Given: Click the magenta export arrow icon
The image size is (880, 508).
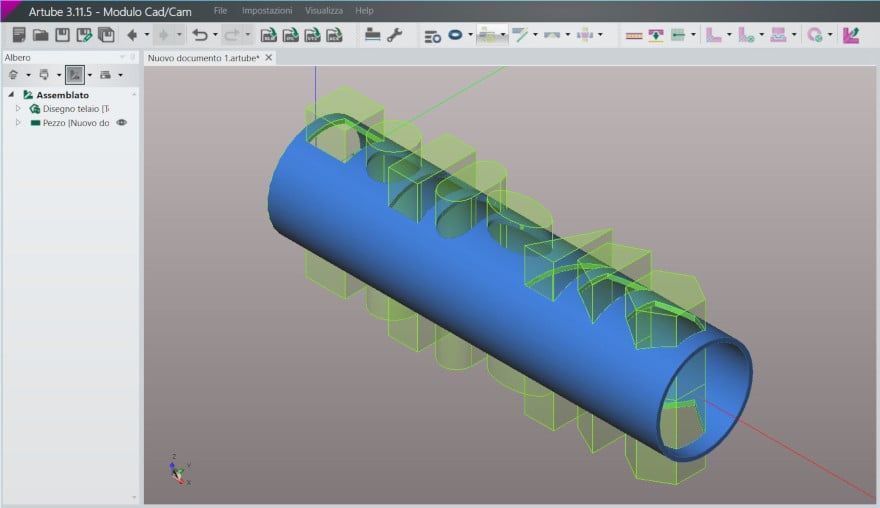Looking at the screenshot, I should (850, 35).
